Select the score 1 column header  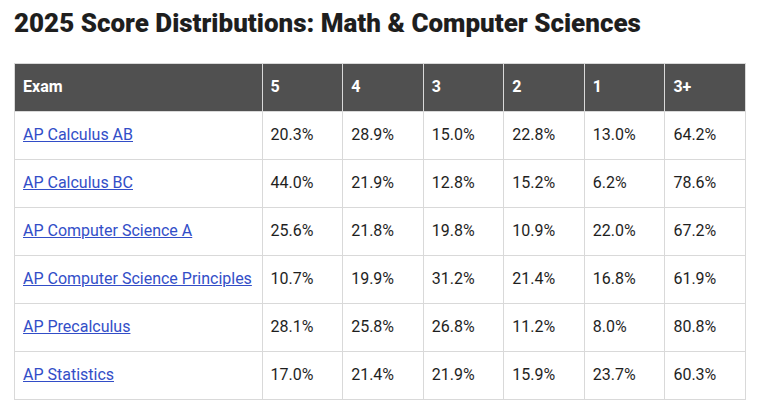click(x=597, y=87)
